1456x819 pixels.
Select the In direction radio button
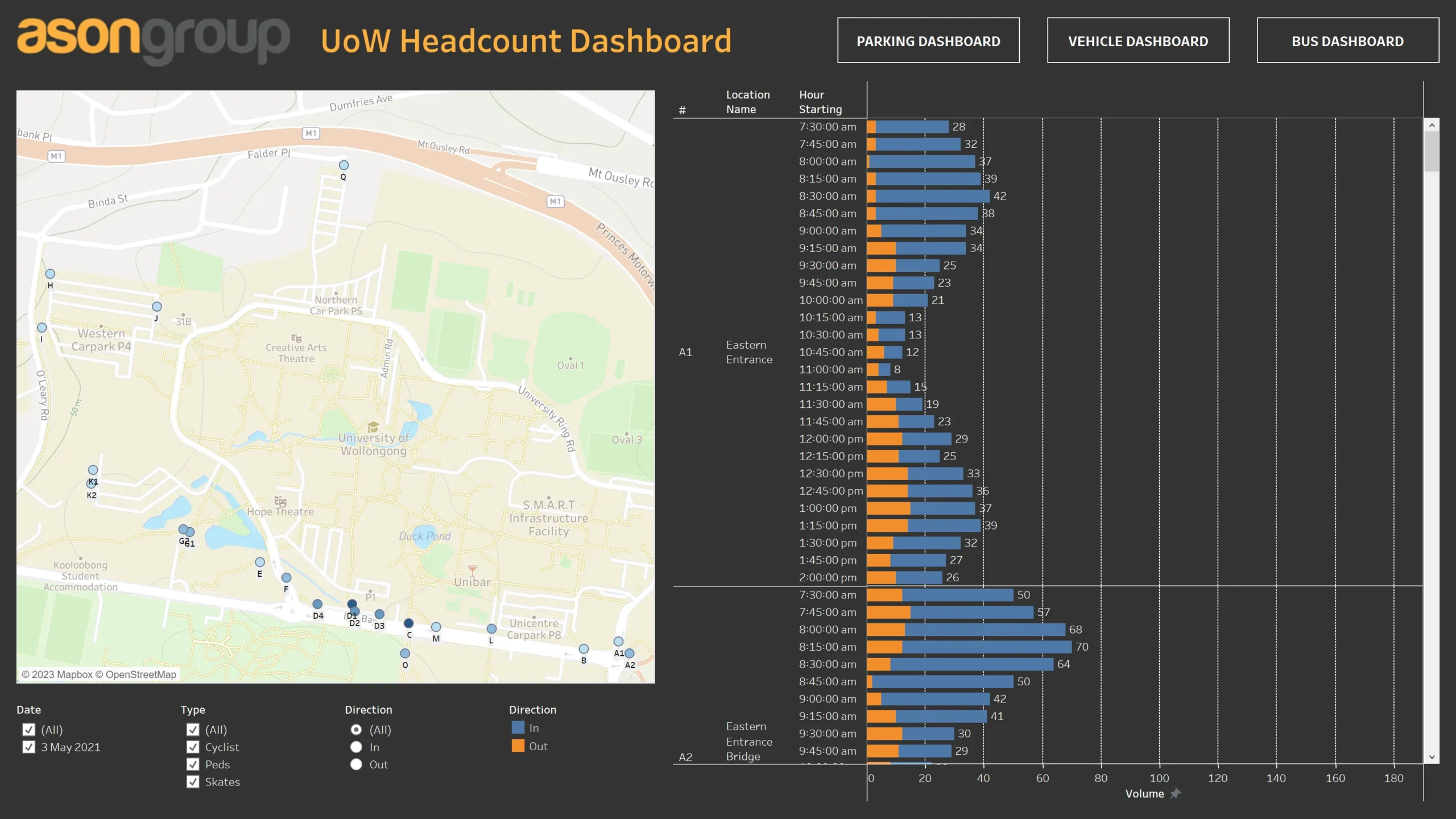pos(356,747)
